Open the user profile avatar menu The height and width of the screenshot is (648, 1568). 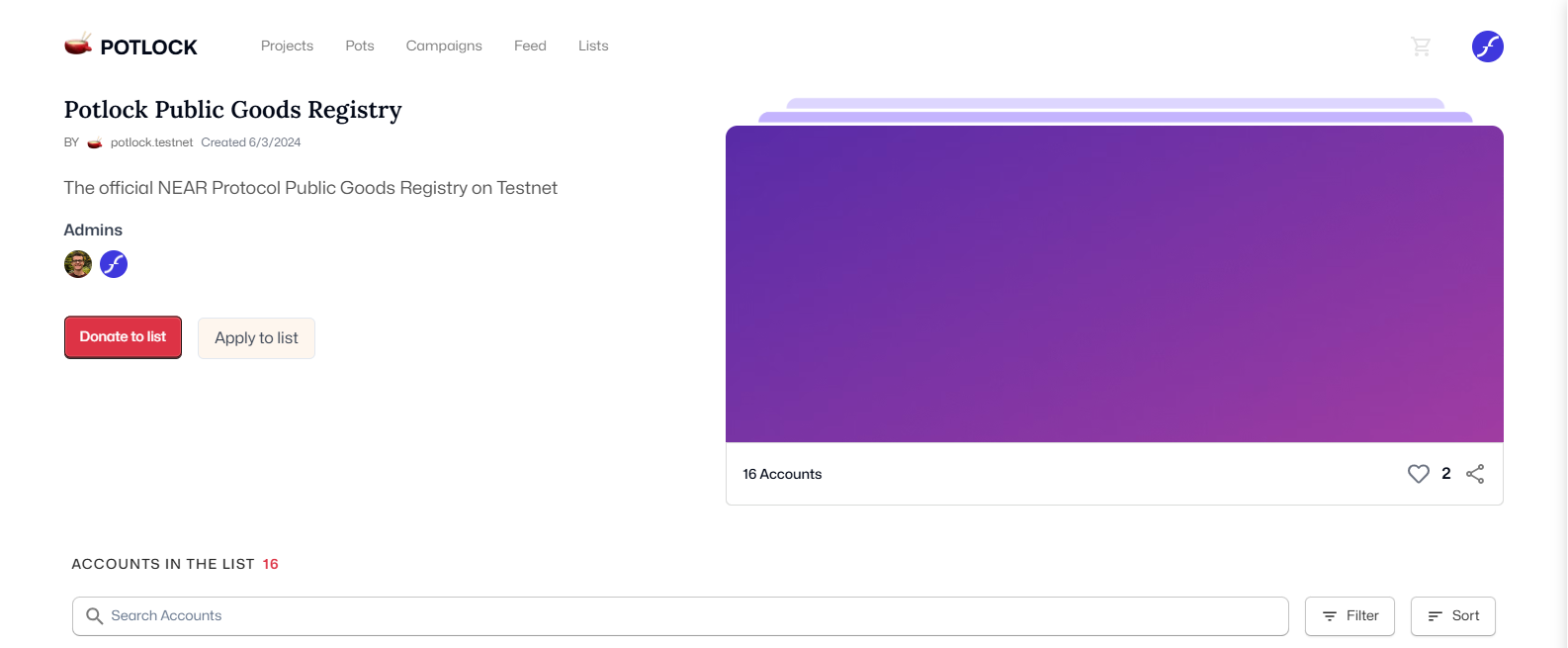coord(1487,46)
